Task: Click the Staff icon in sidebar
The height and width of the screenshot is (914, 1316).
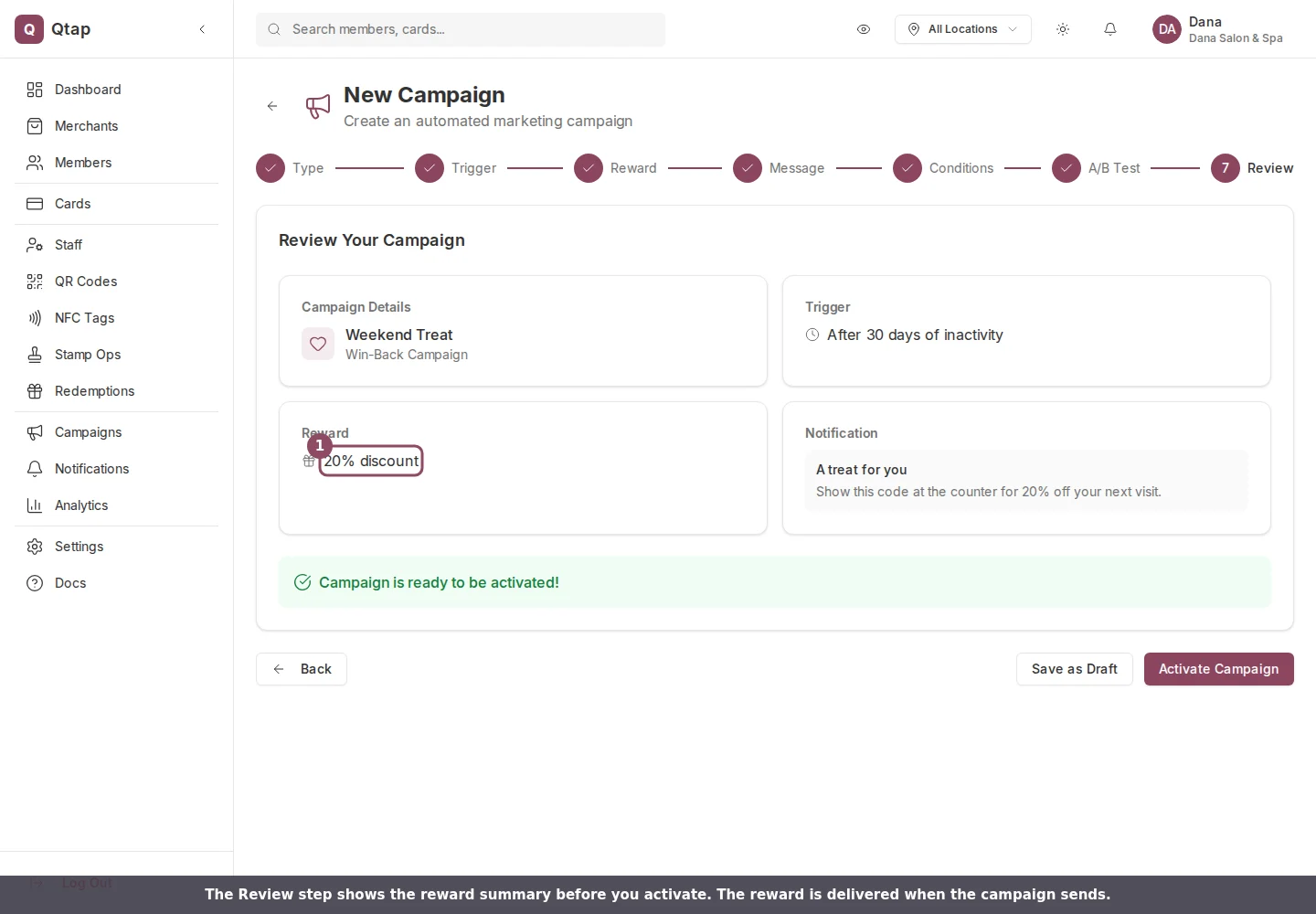Action: coord(35,245)
